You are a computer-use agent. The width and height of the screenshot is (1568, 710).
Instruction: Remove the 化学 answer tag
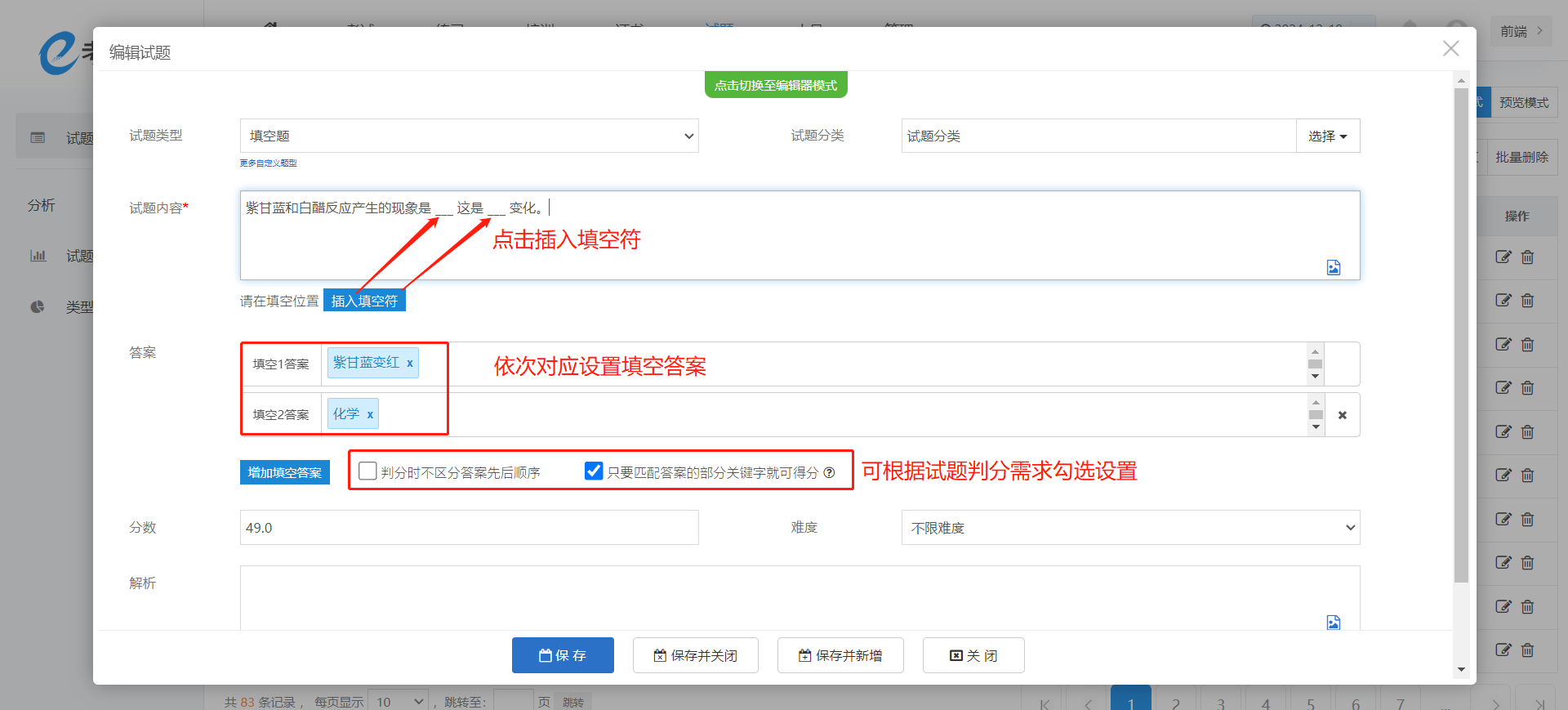[x=370, y=415]
